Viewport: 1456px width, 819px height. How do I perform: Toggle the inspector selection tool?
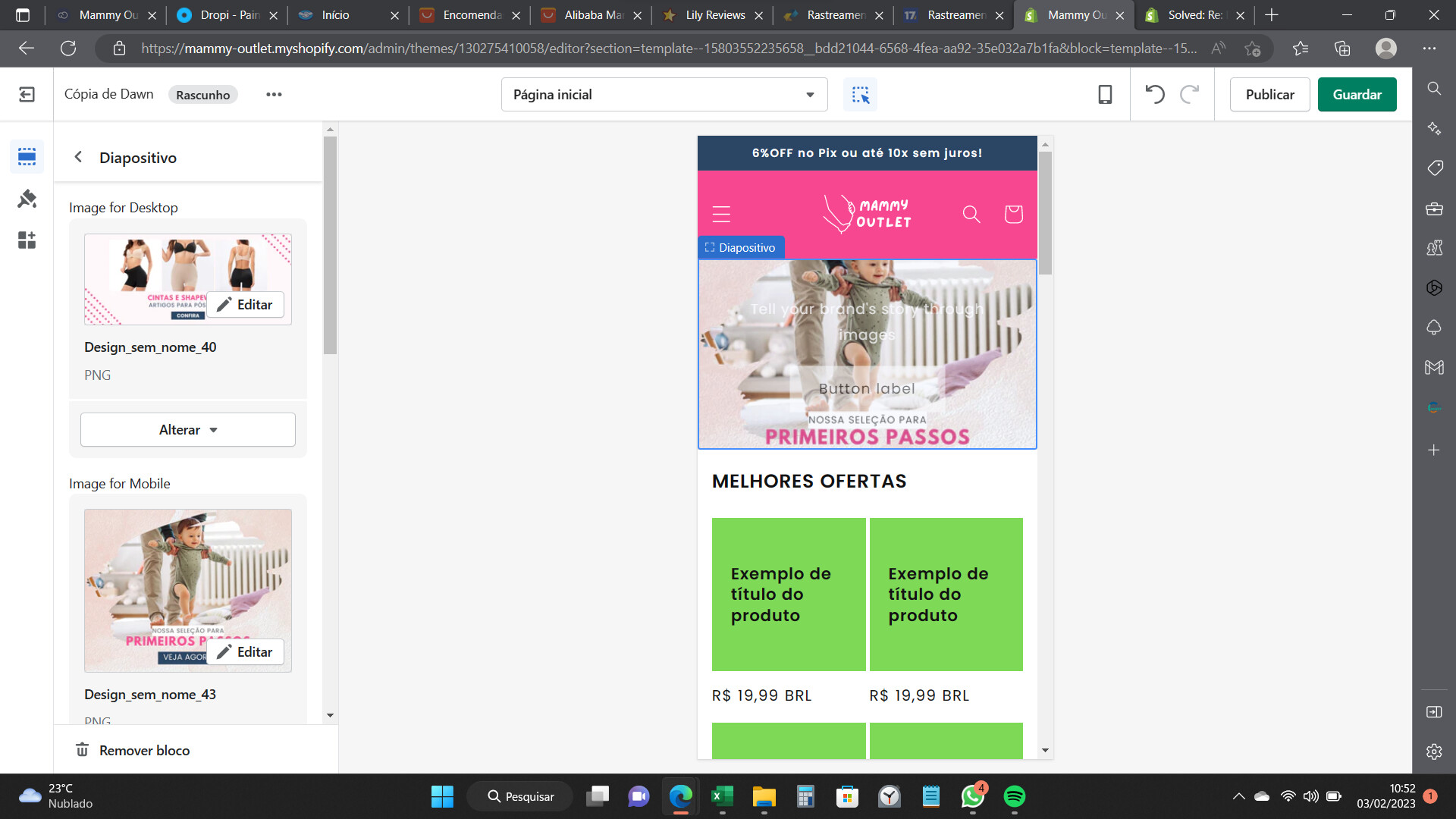coord(860,95)
